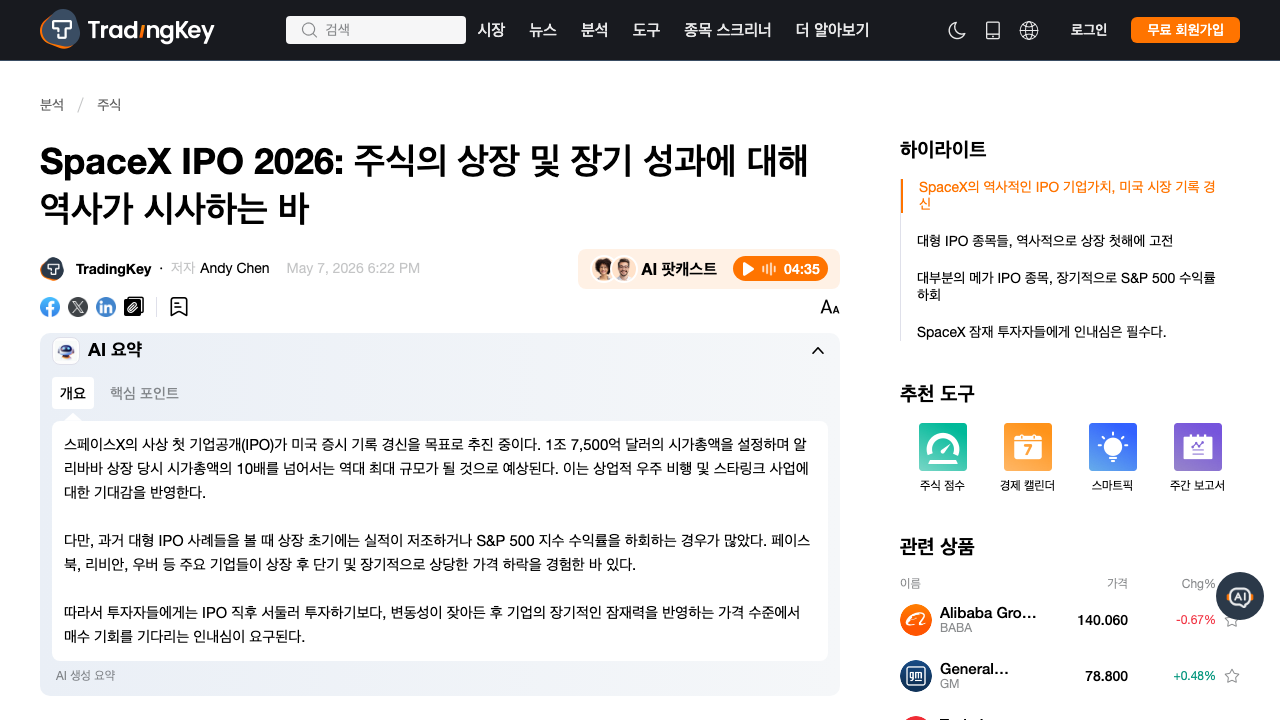Share article on Facebook

click(x=50, y=307)
